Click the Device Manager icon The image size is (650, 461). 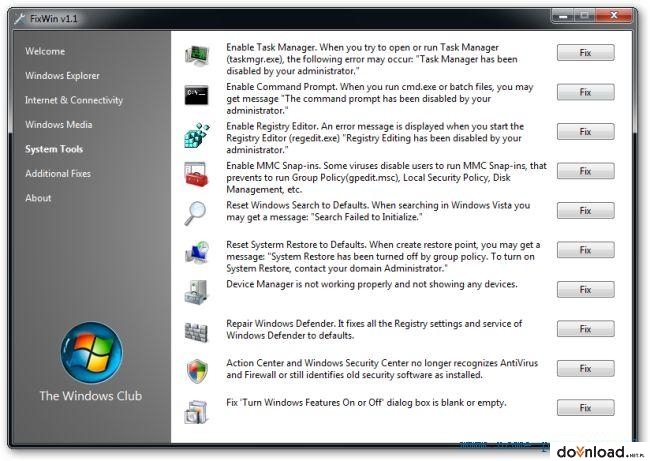click(x=196, y=293)
